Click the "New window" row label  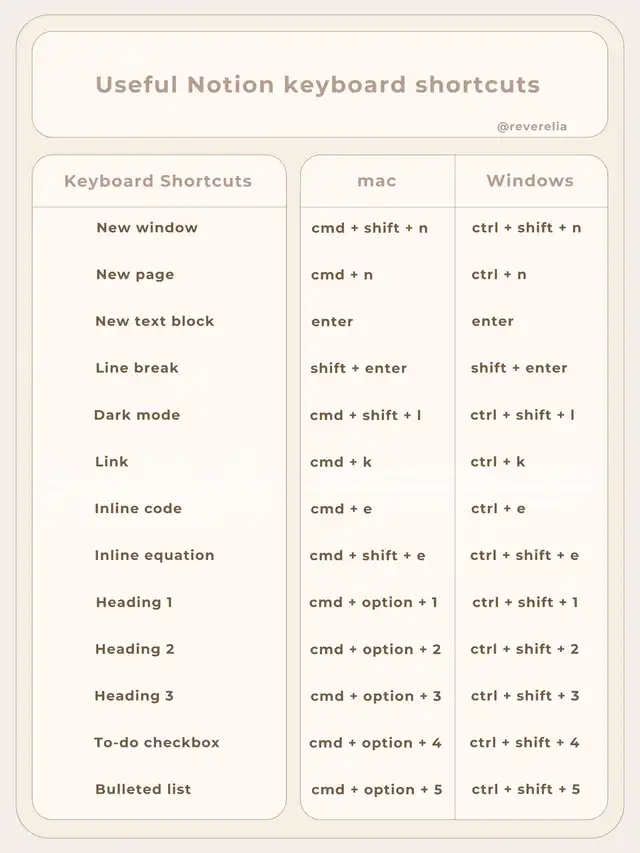click(x=147, y=228)
